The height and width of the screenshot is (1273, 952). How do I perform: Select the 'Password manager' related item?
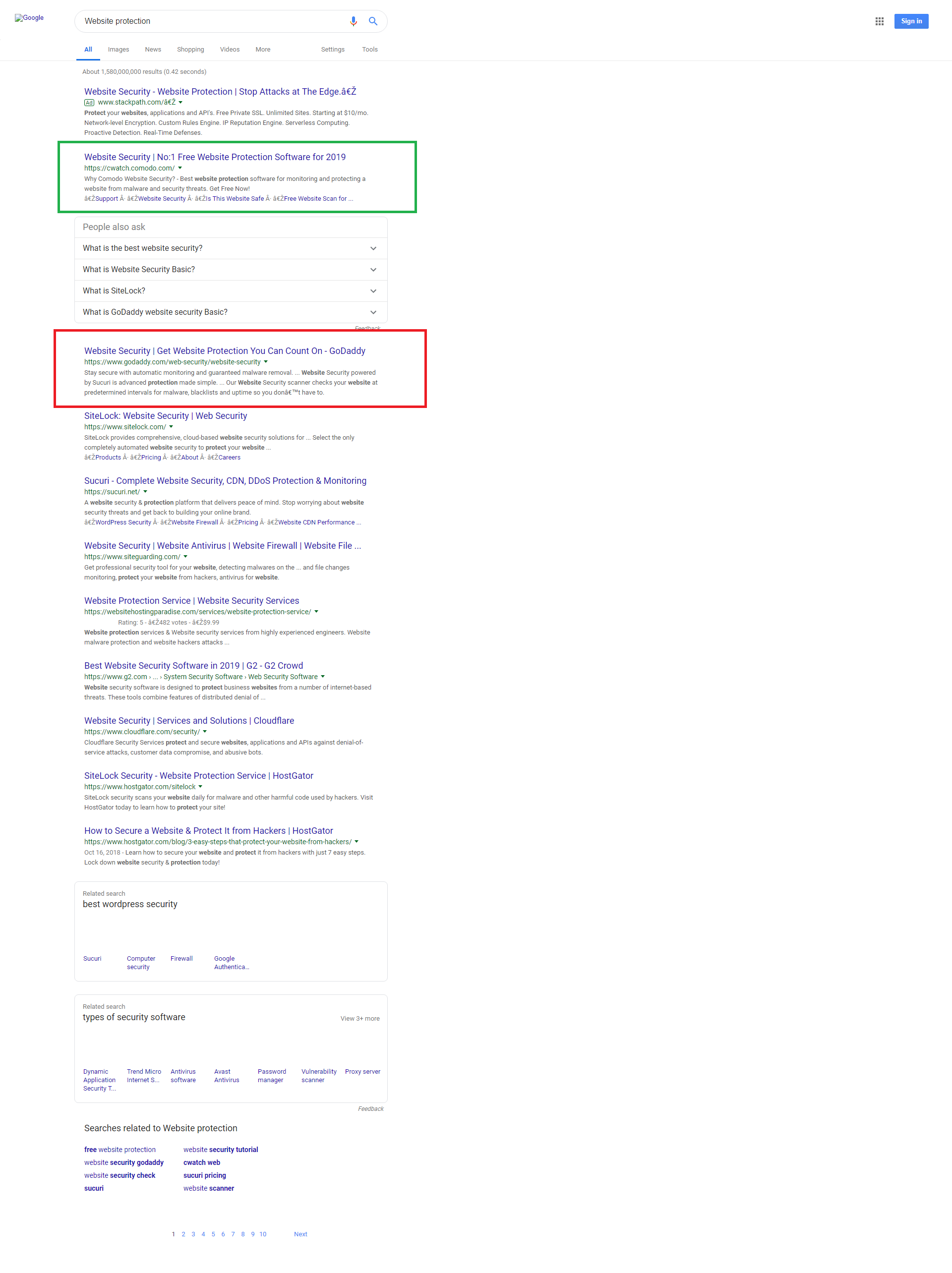(x=272, y=1076)
